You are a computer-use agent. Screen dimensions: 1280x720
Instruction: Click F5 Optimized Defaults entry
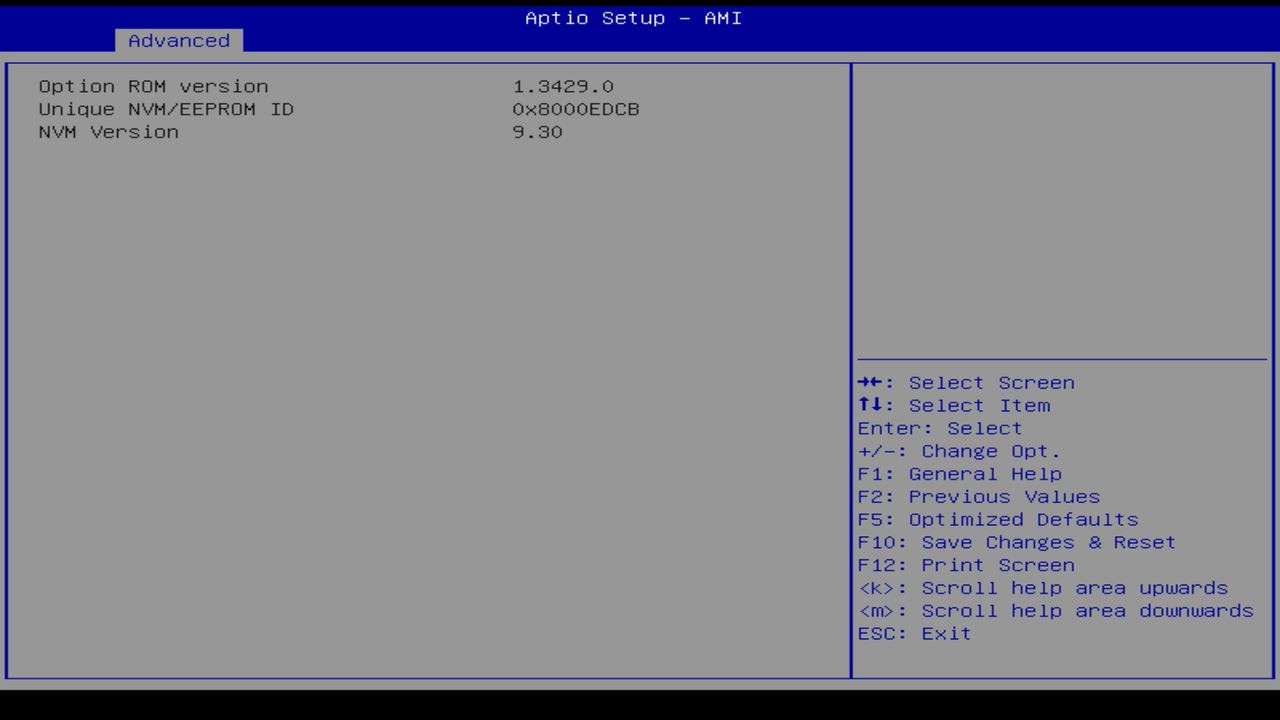[997, 519]
